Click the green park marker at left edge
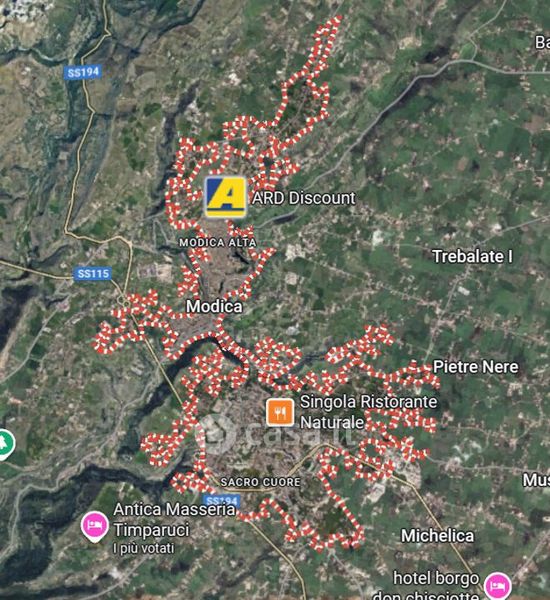This screenshot has width=550, height=600. (6, 445)
